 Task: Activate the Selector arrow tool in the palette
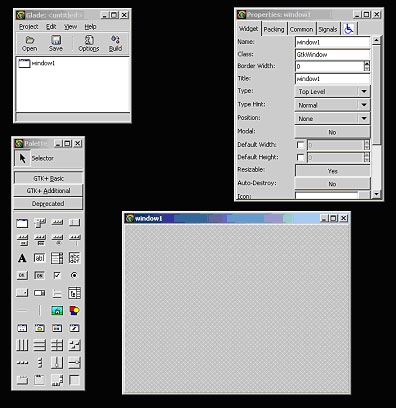click(22, 158)
